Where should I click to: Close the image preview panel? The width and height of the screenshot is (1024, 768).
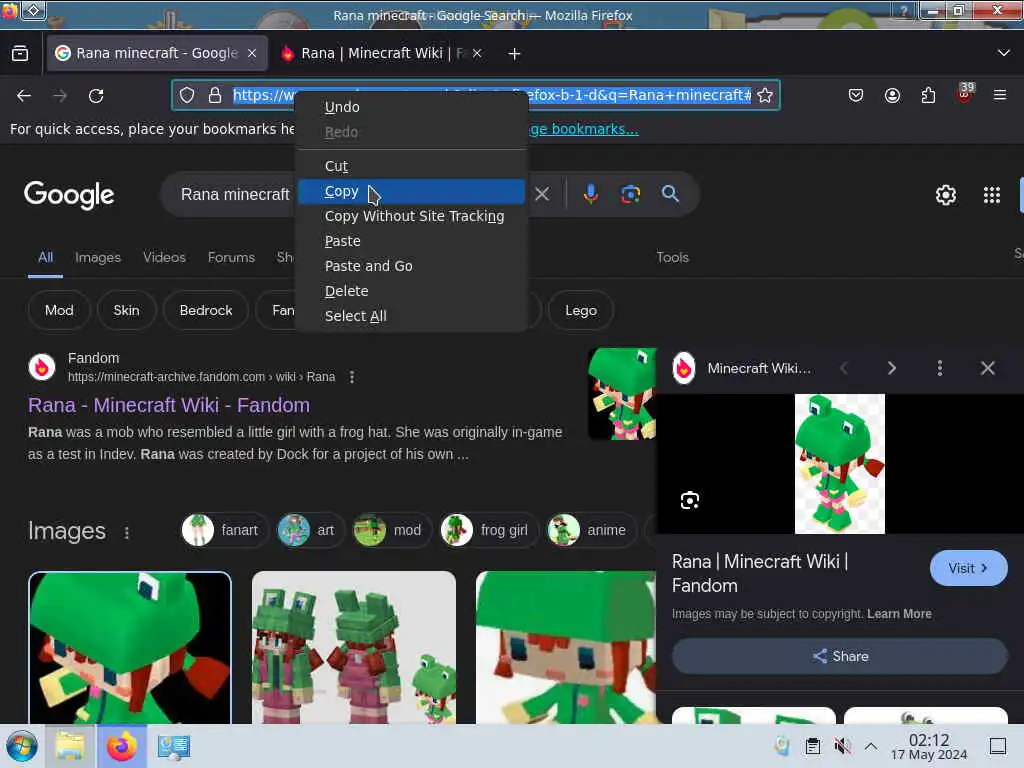click(987, 368)
